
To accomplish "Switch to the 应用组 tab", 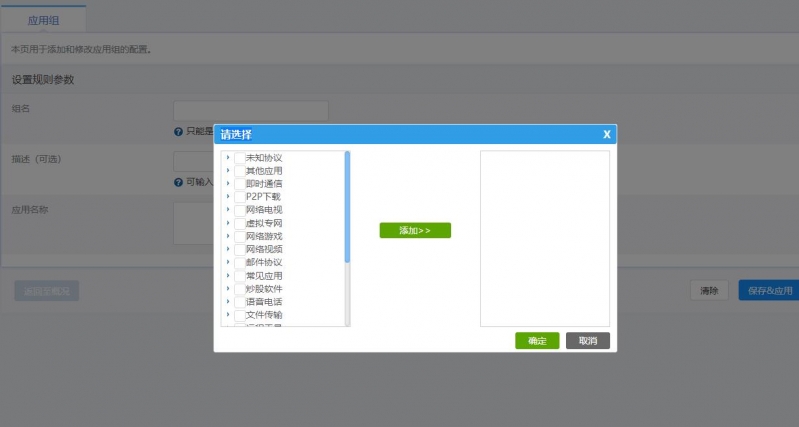I will point(43,19).
